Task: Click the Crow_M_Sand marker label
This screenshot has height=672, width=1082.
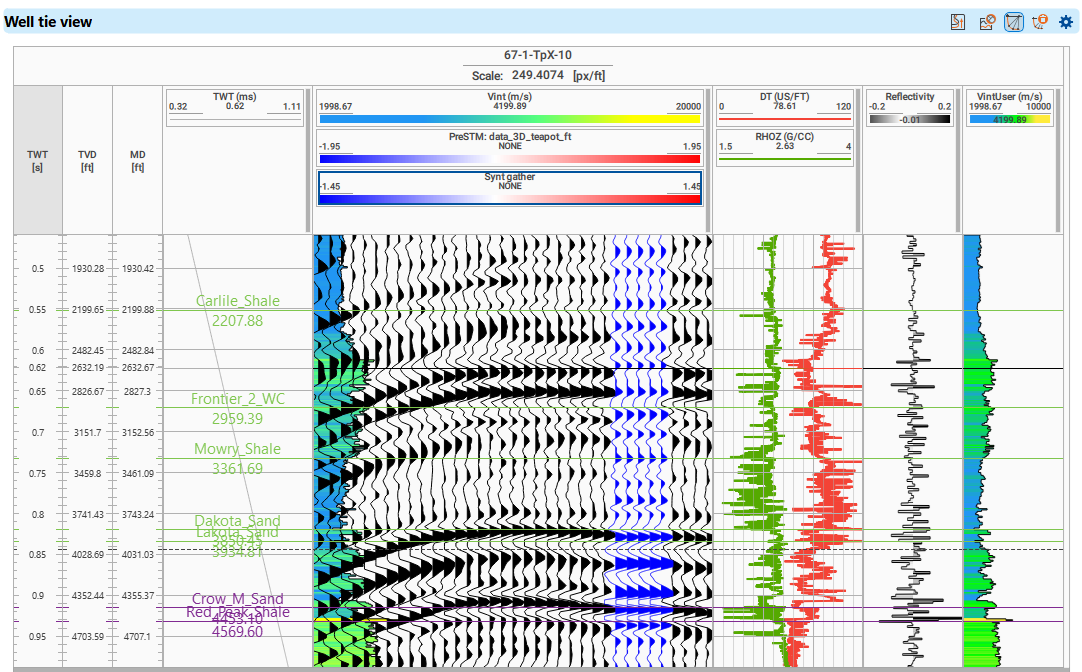Action: point(238,599)
